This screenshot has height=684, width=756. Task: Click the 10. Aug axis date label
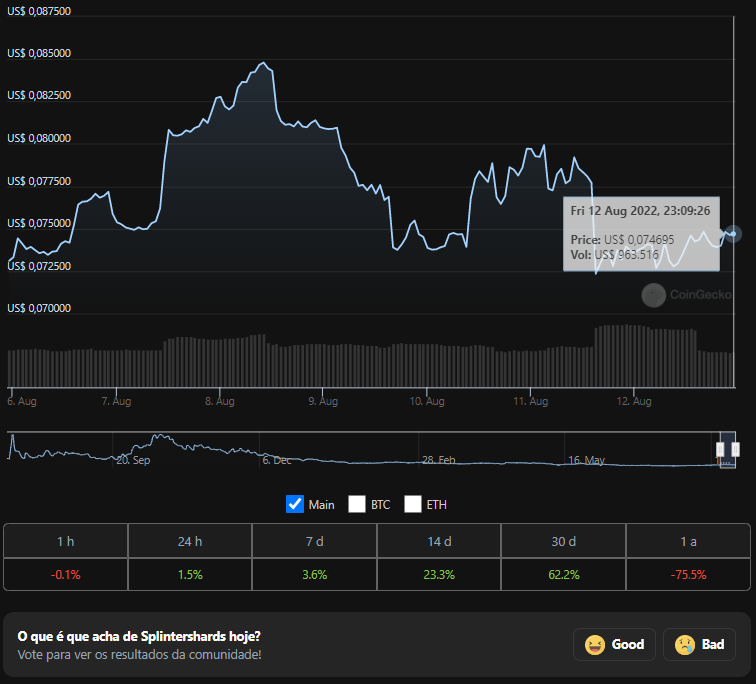pyautogui.click(x=427, y=401)
